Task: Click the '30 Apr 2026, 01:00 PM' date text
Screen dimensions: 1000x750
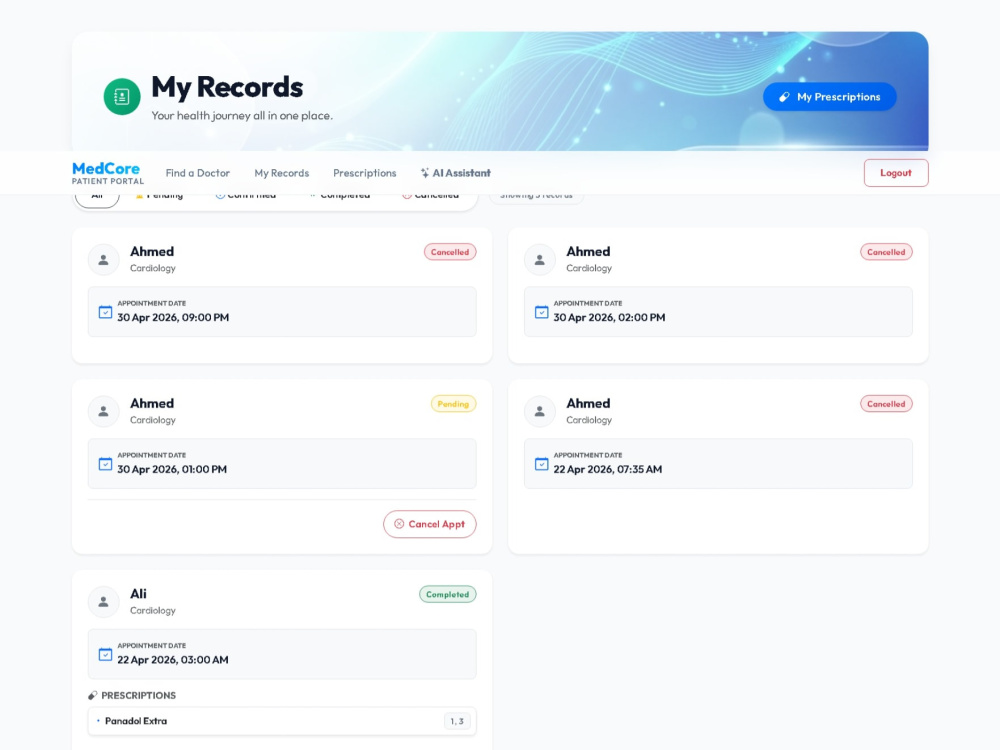Action: pos(172,469)
